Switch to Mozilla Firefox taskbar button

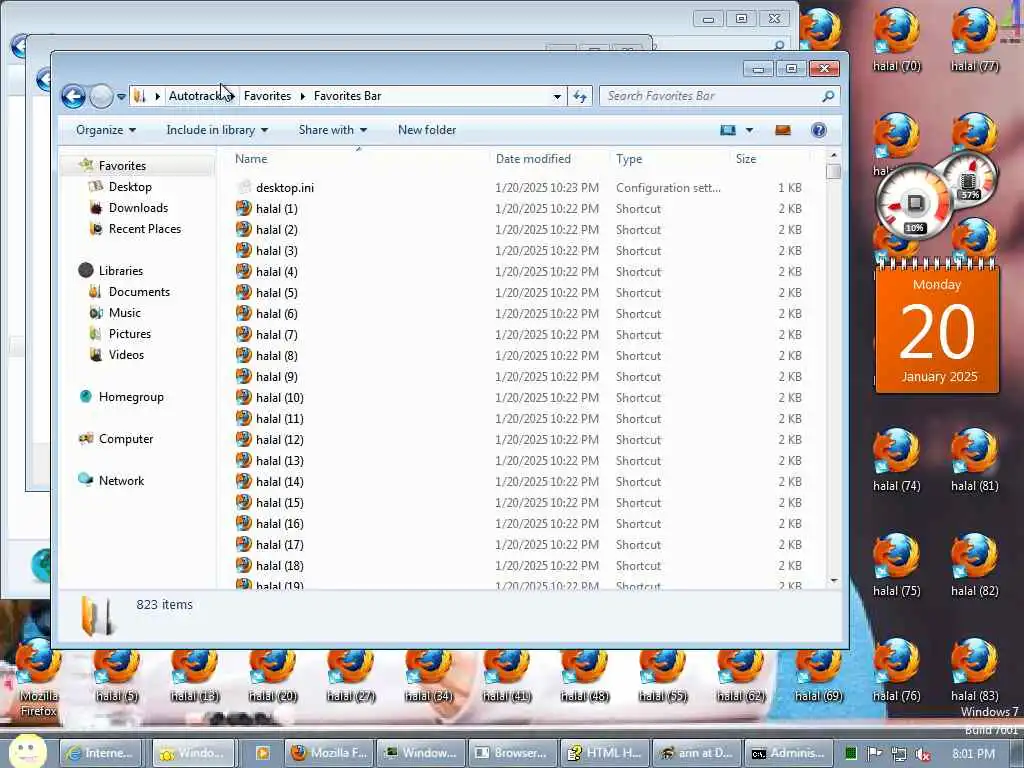coord(330,753)
